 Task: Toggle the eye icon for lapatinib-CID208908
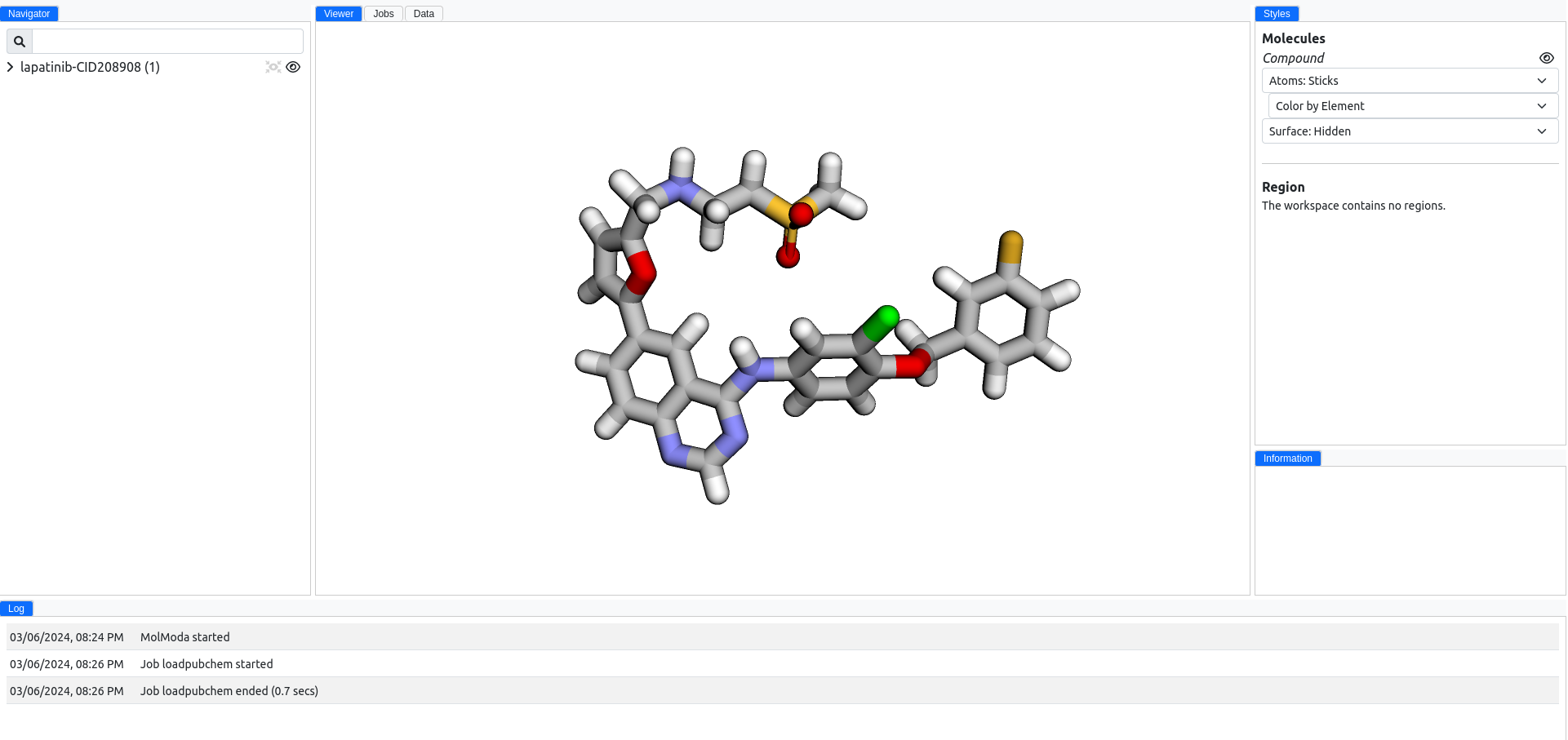pyautogui.click(x=293, y=67)
